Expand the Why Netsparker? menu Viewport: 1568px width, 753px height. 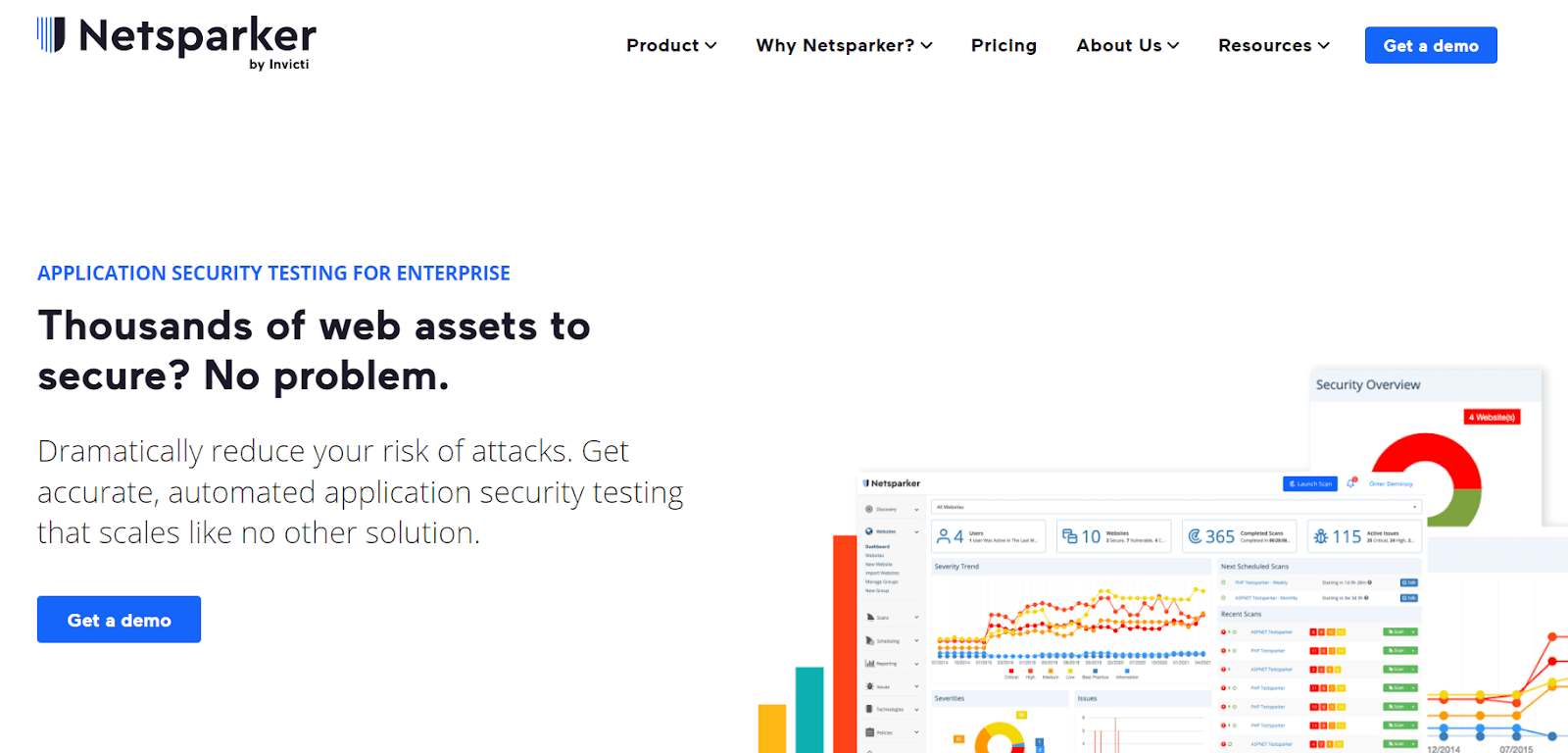click(x=844, y=45)
